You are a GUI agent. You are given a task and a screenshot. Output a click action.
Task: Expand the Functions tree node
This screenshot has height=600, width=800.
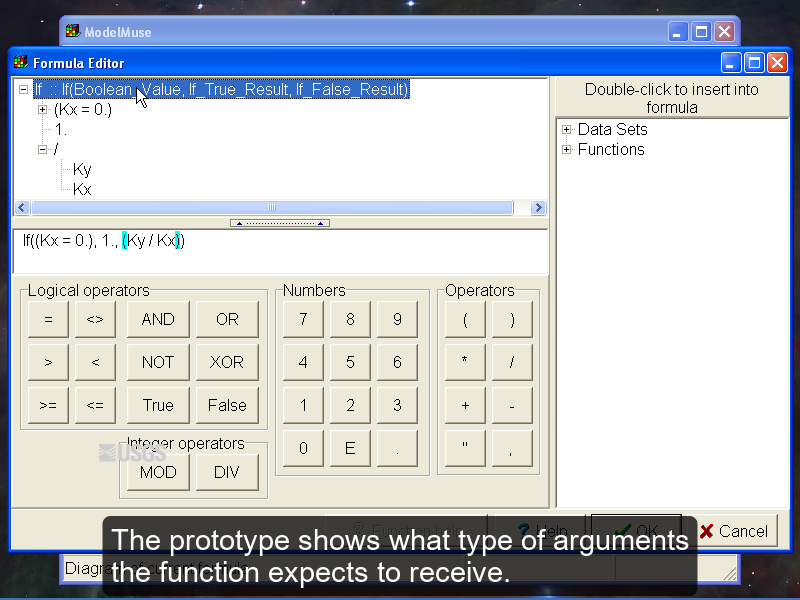click(x=567, y=150)
